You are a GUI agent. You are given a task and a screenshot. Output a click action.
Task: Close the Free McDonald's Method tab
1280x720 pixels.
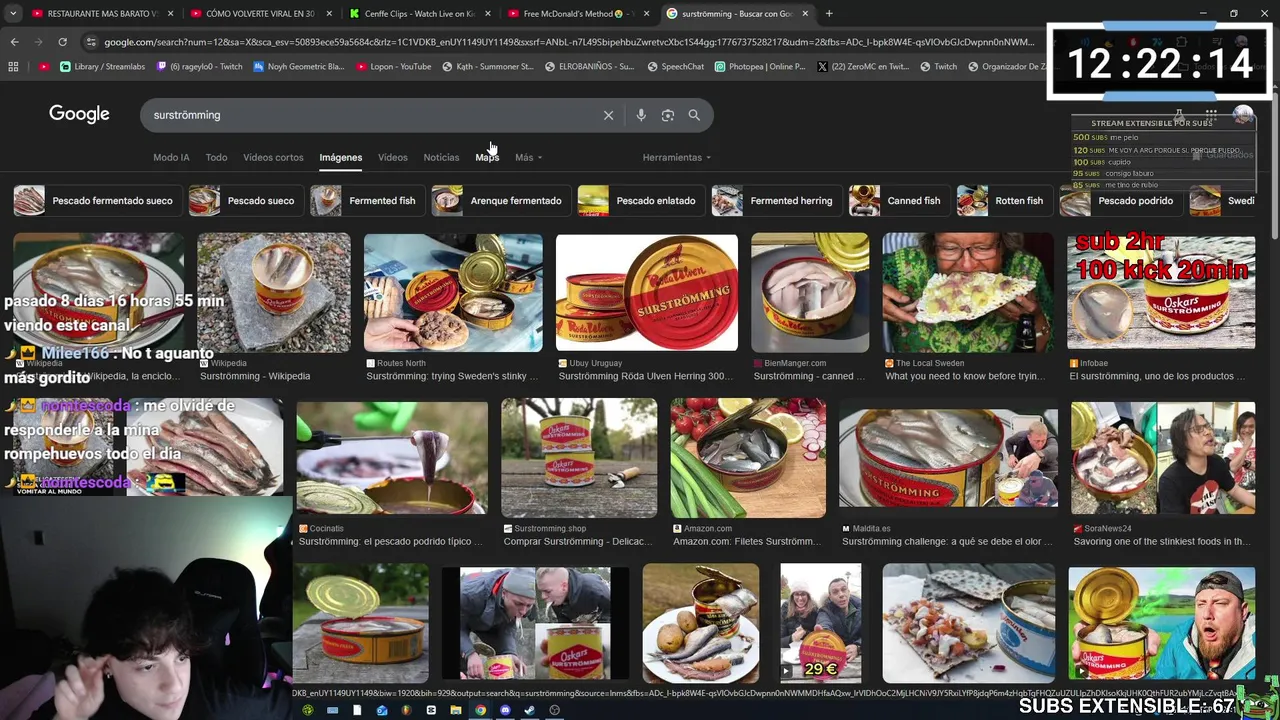tap(646, 14)
